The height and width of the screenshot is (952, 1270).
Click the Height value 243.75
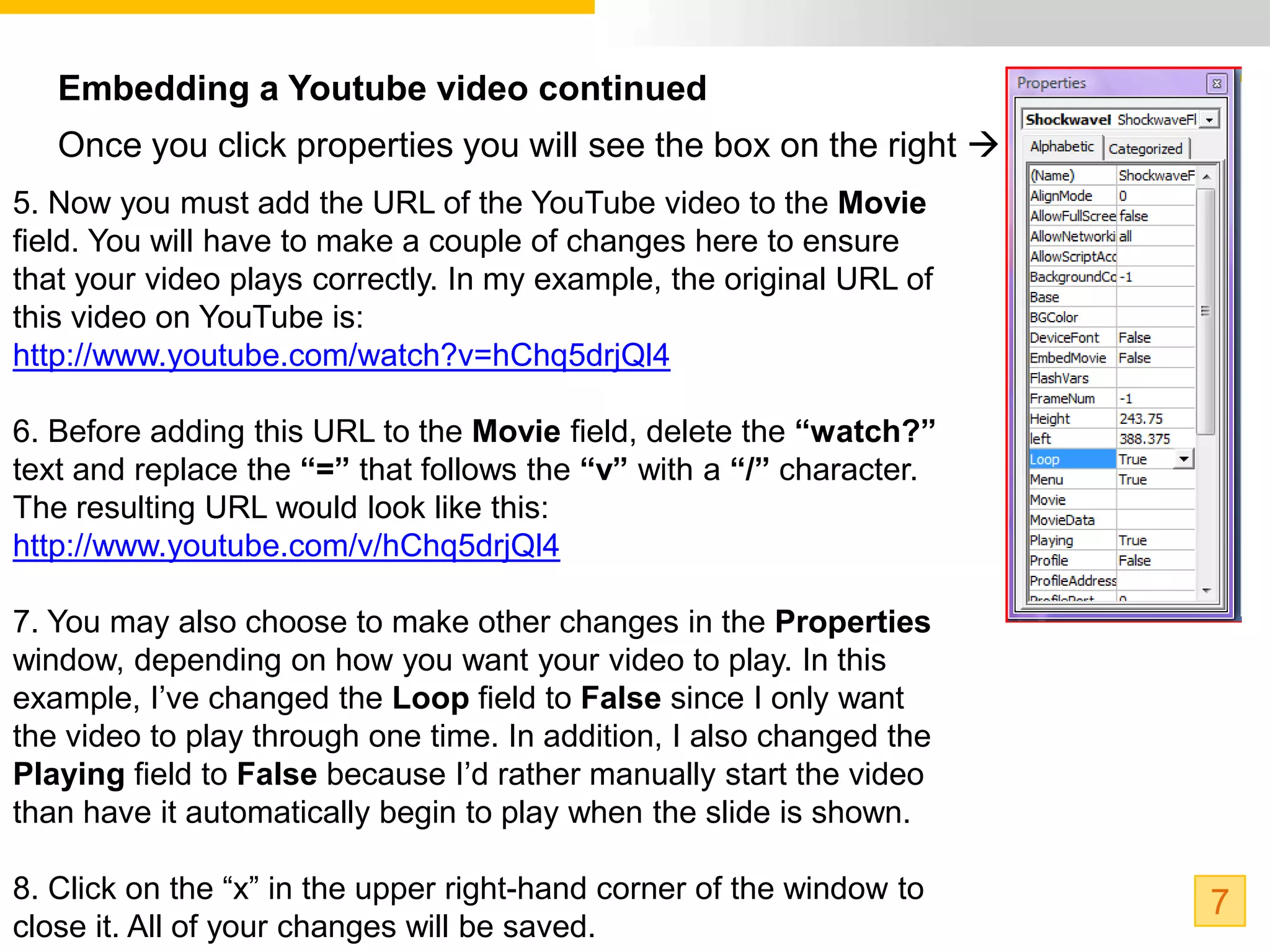1156,418
